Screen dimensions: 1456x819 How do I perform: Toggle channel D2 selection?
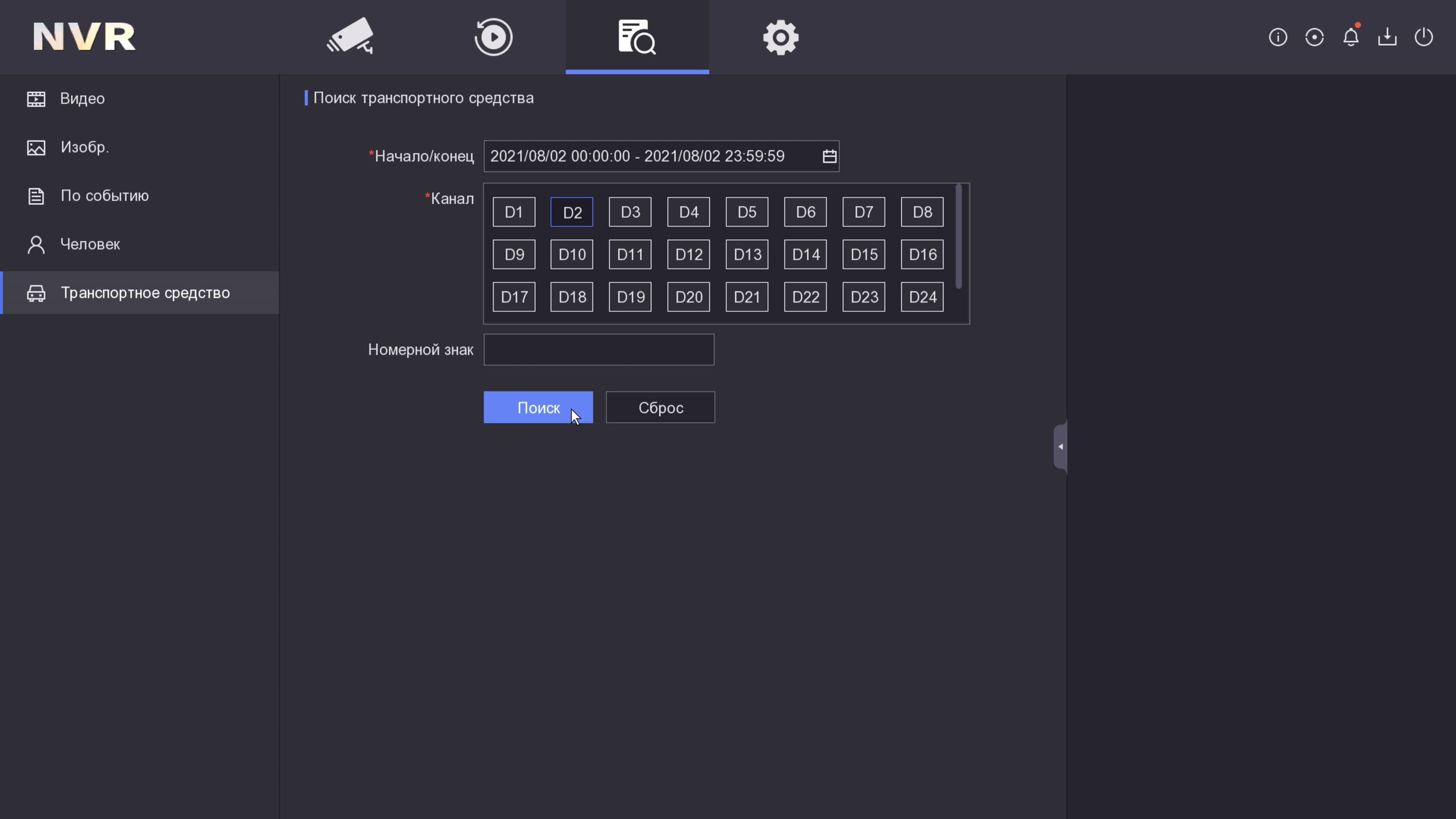571,212
